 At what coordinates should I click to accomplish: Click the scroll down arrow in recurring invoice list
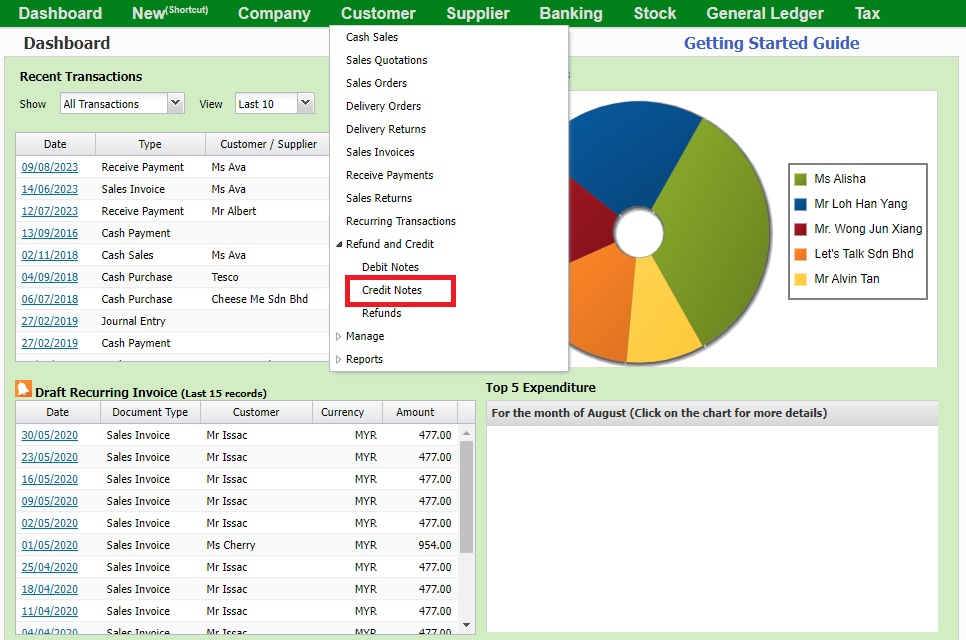(466, 624)
